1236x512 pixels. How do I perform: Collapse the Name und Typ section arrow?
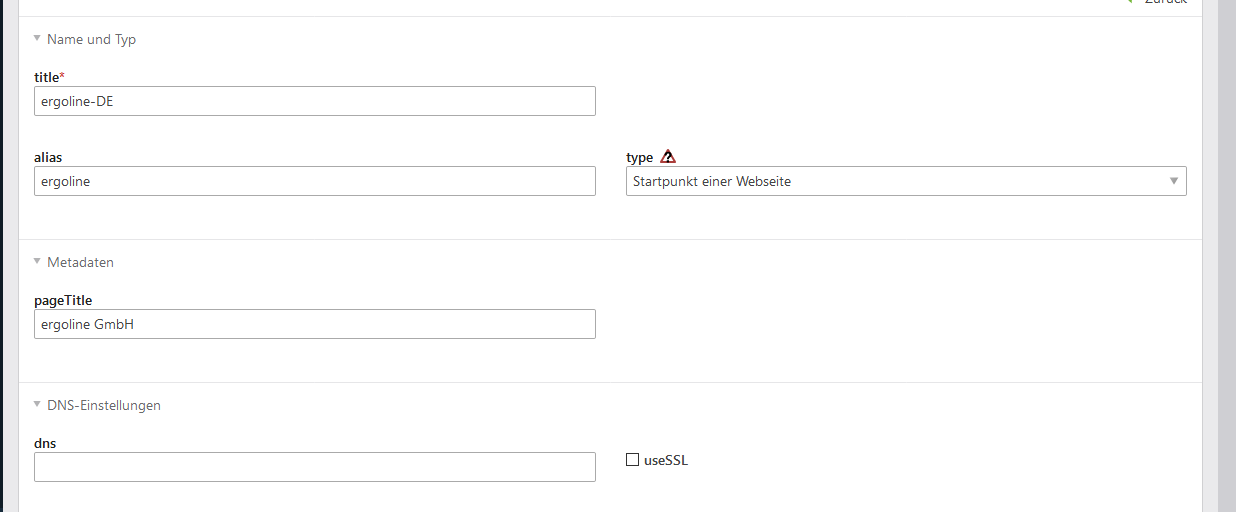tap(37, 40)
